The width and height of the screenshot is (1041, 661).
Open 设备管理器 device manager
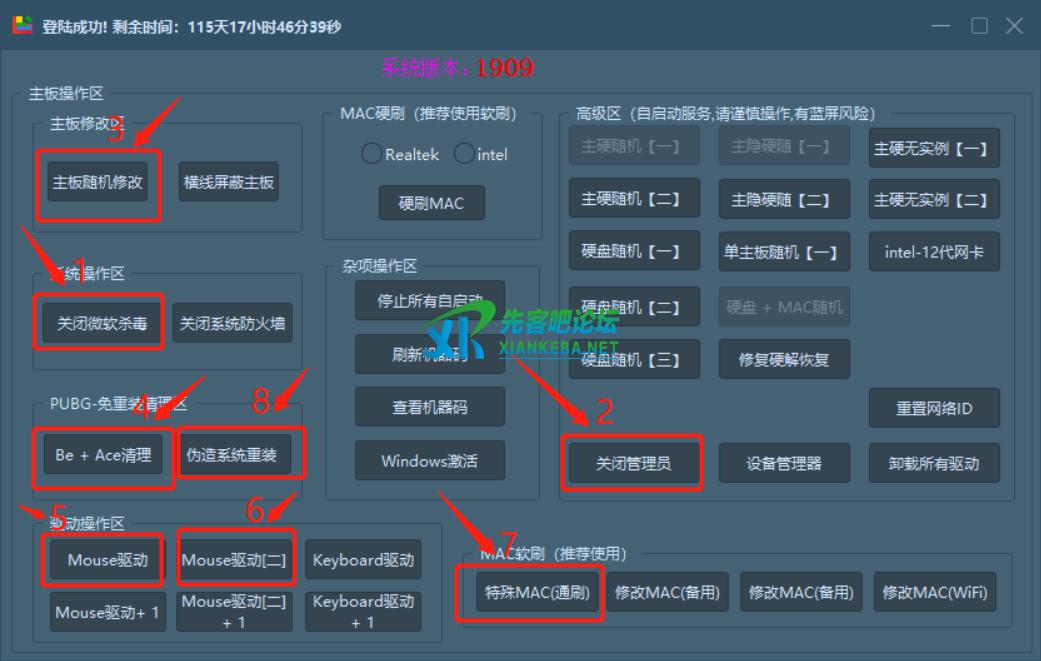784,462
